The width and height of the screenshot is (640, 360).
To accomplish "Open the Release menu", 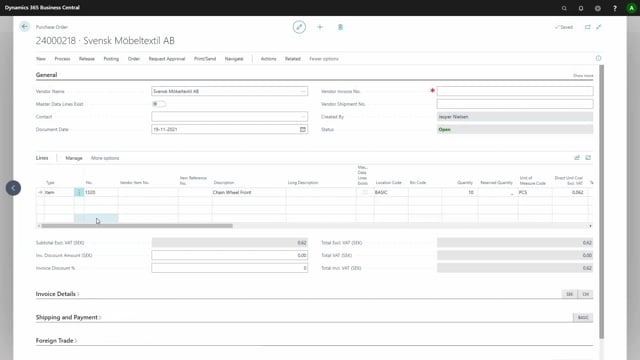I will pos(87,59).
